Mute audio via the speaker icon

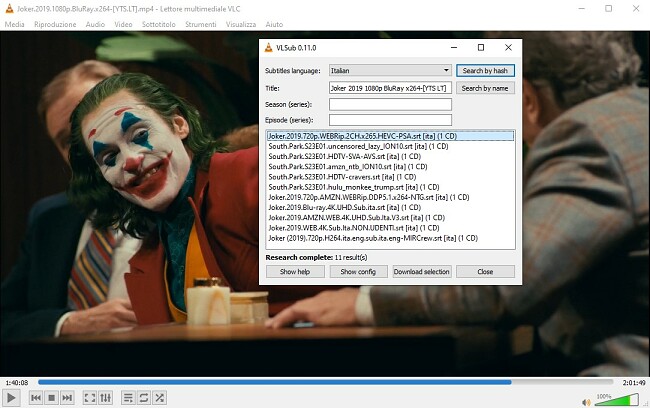pos(586,402)
